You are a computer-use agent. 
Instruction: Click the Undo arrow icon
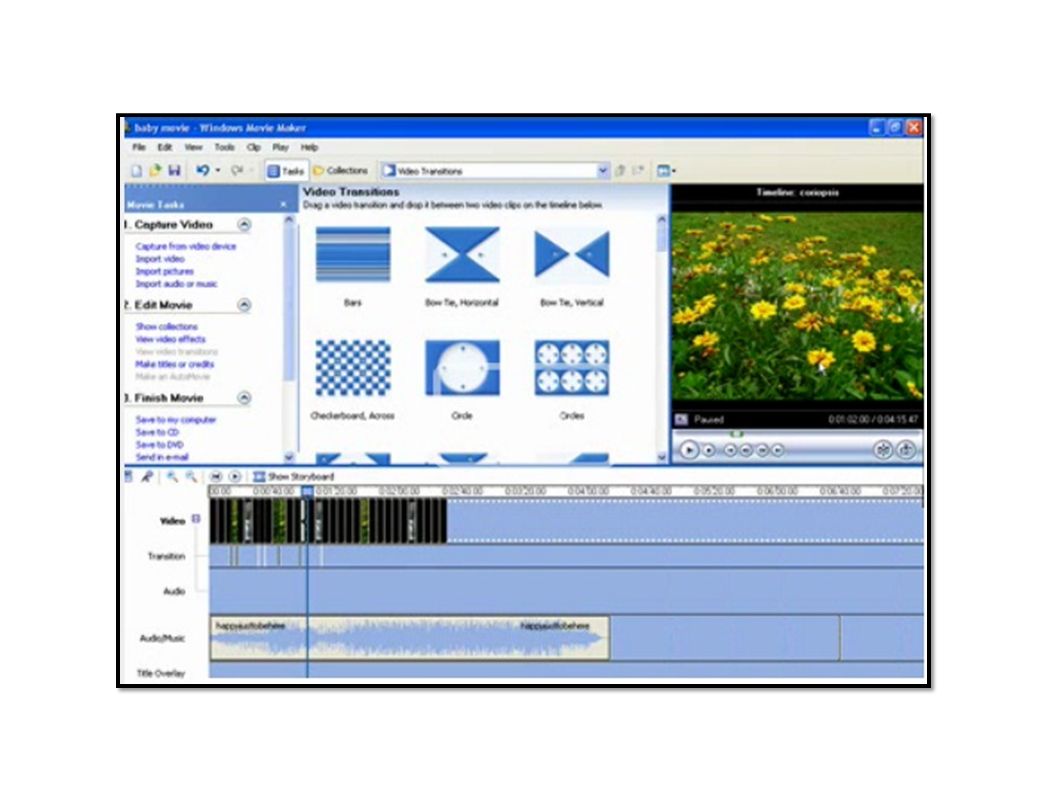(x=202, y=171)
